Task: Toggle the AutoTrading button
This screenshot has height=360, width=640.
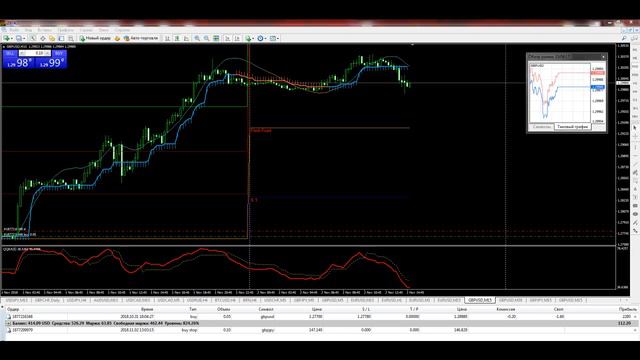Action: tap(141, 38)
